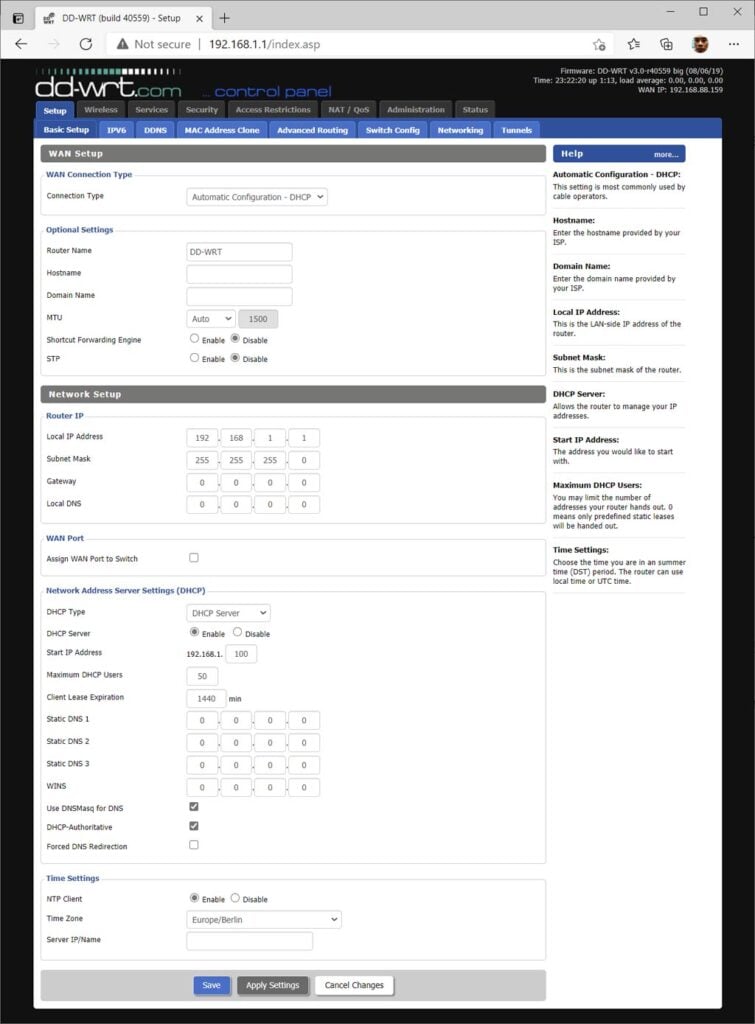
Task: Open the Services main tab
Action: 152,110
